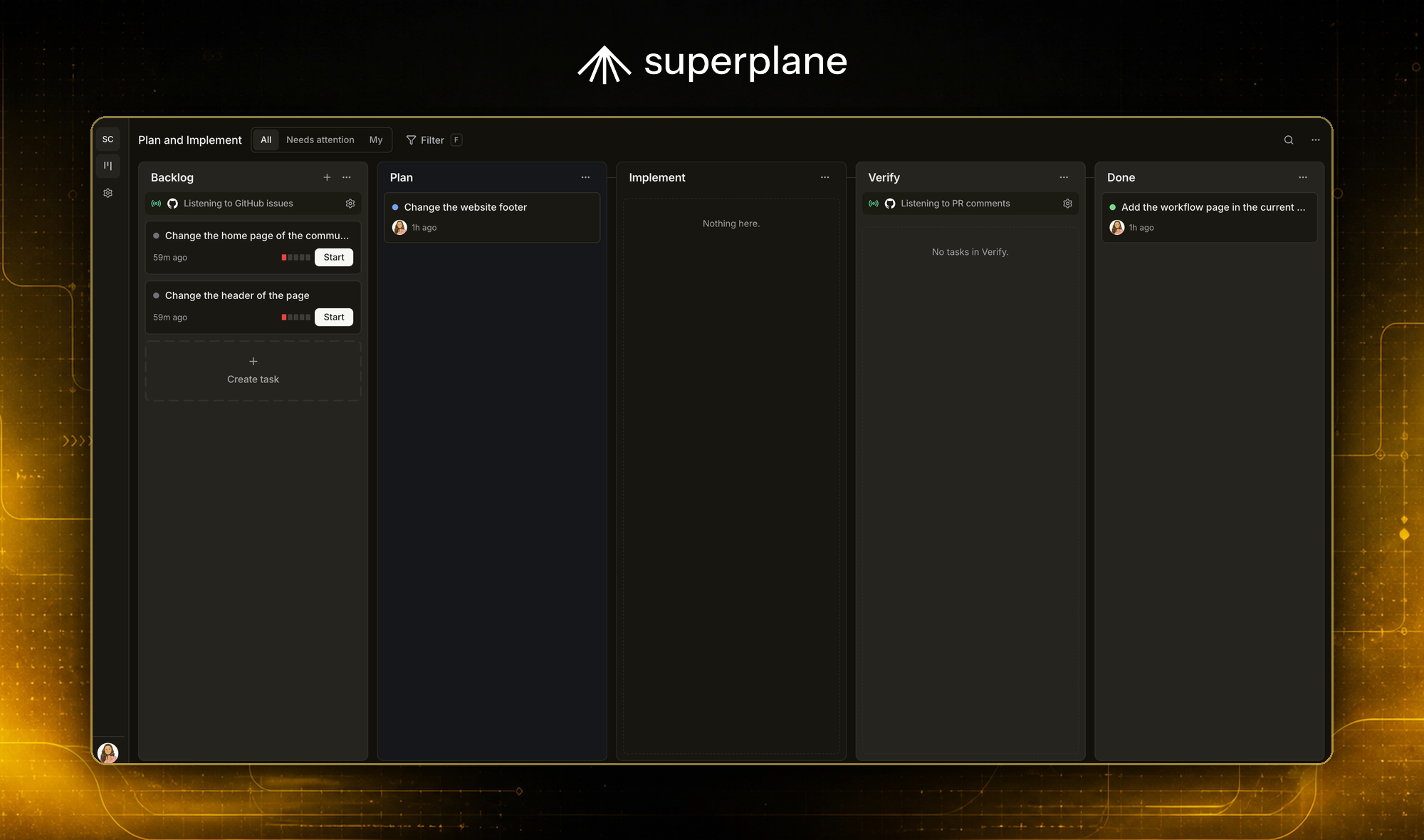This screenshot has width=1424, height=840.
Task: Open the settings gear in left sidebar
Action: pos(108,193)
